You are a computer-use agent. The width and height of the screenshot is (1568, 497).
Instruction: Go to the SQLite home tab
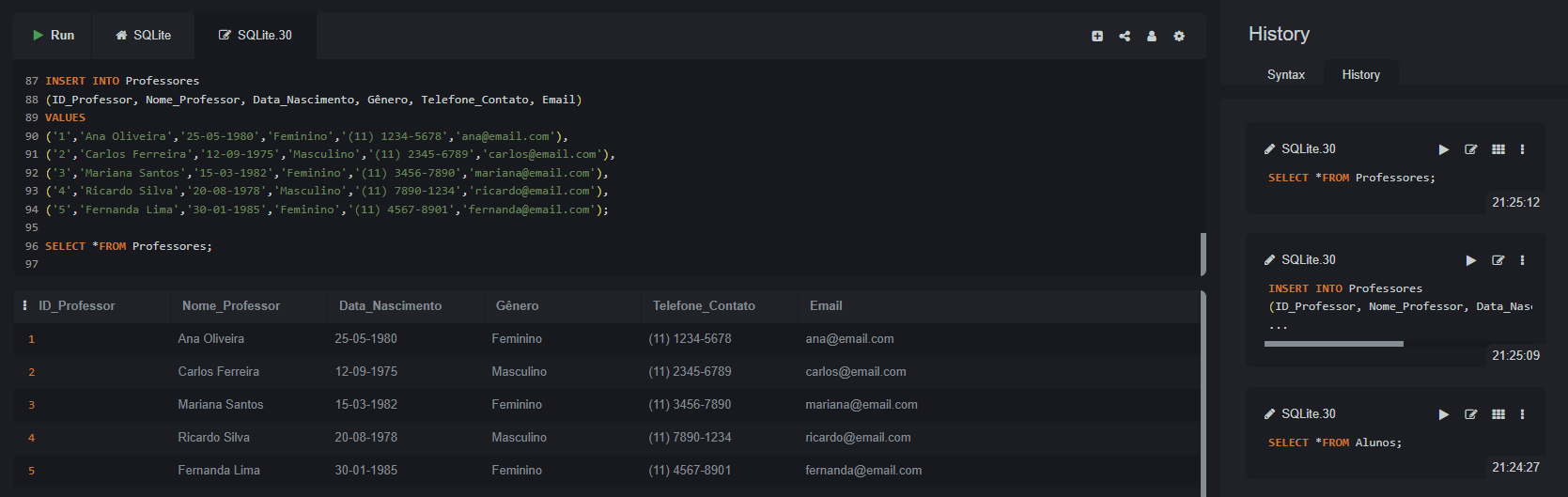(x=144, y=35)
